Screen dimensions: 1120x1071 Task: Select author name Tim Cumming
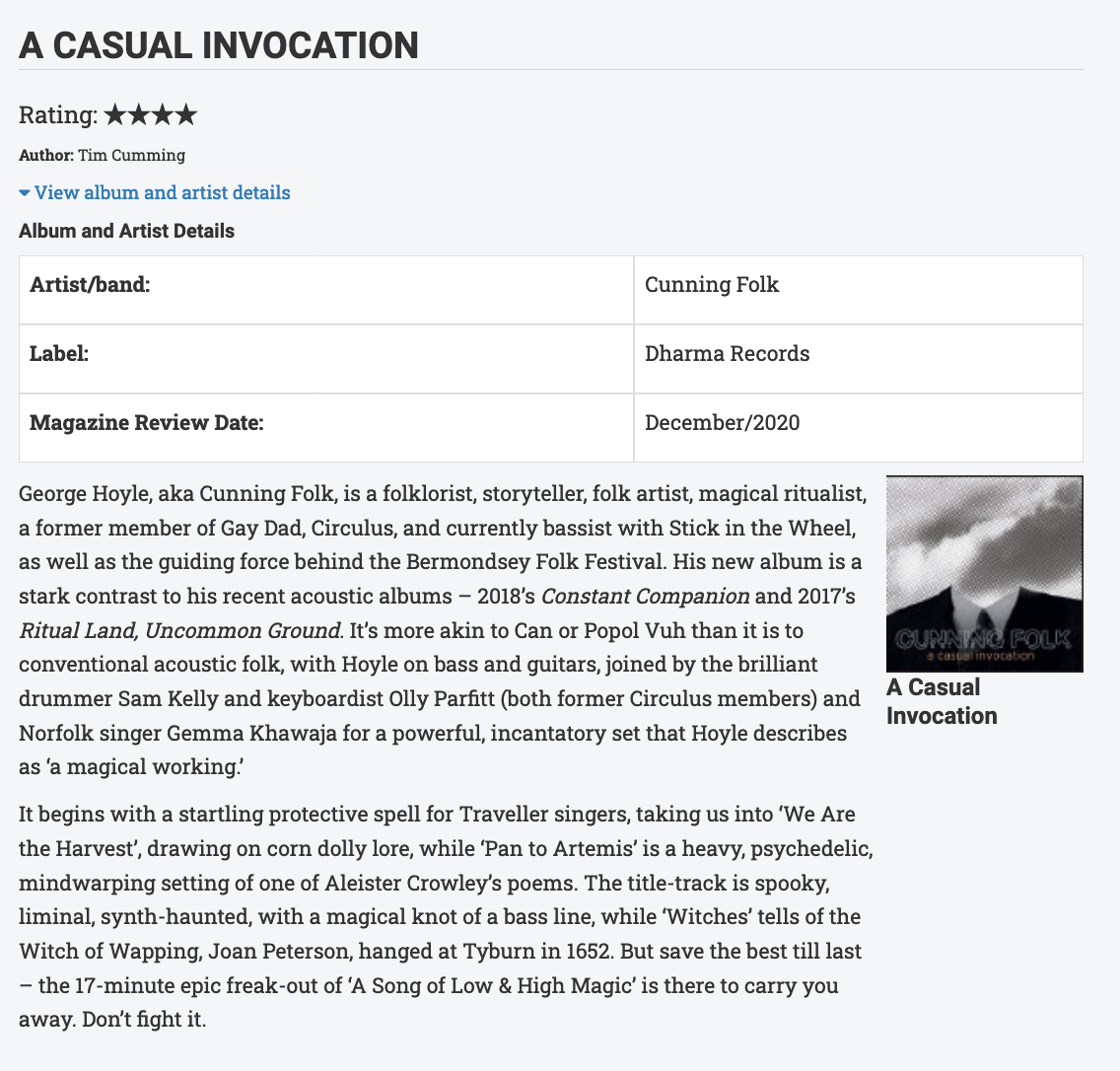coord(131,155)
